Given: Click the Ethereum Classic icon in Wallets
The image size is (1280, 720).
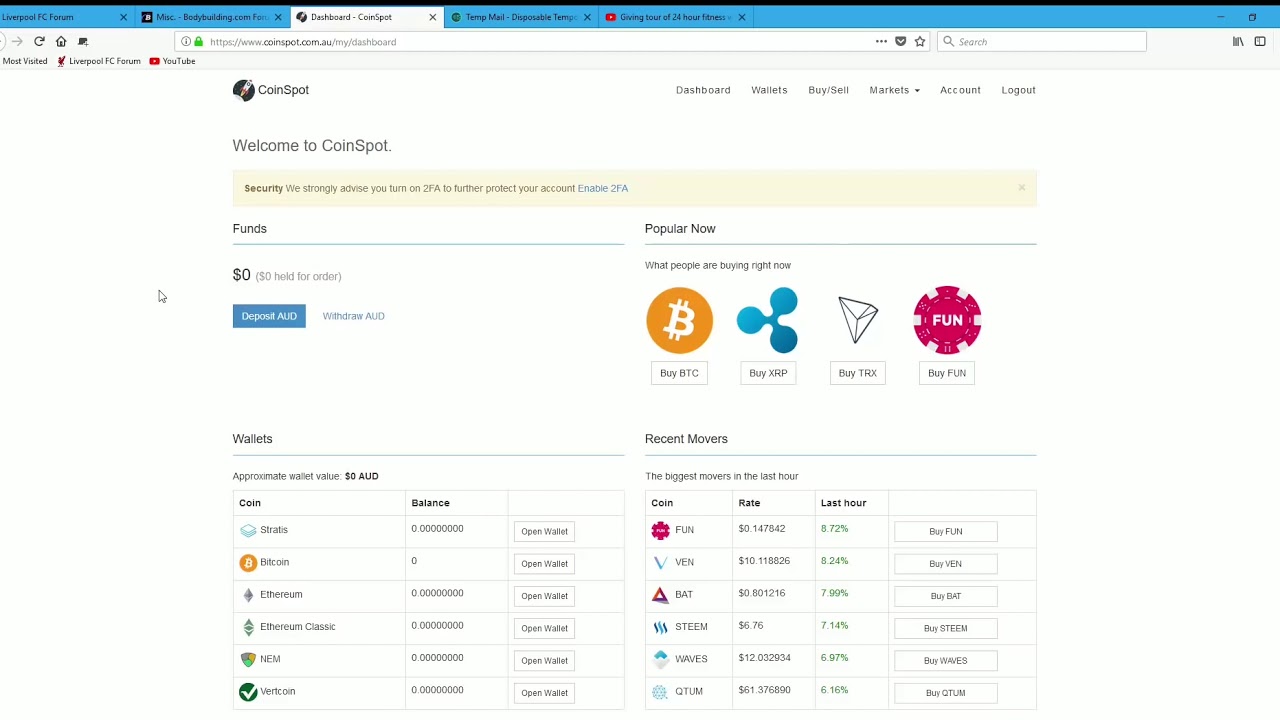Looking at the screenshot, I should pyautogui.click(x=248, y=627).
